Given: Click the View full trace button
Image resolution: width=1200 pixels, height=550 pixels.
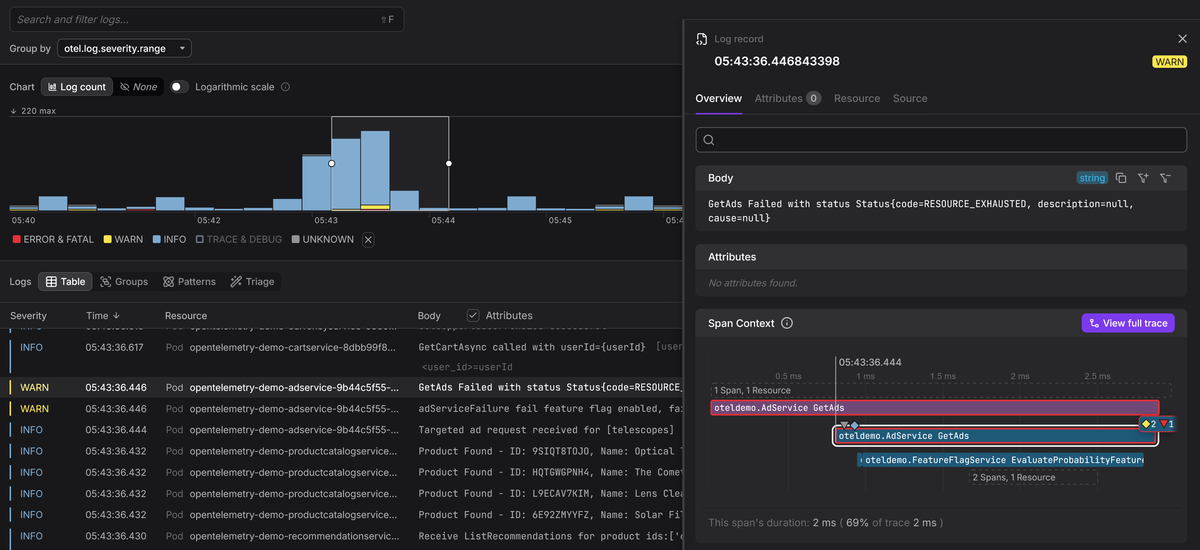Looking at the screenshot, I should click(1127, 324).
